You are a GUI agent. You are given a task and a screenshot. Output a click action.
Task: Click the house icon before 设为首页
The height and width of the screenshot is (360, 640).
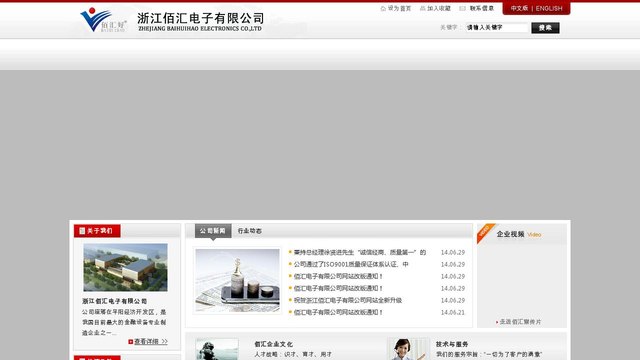[383, 9]
